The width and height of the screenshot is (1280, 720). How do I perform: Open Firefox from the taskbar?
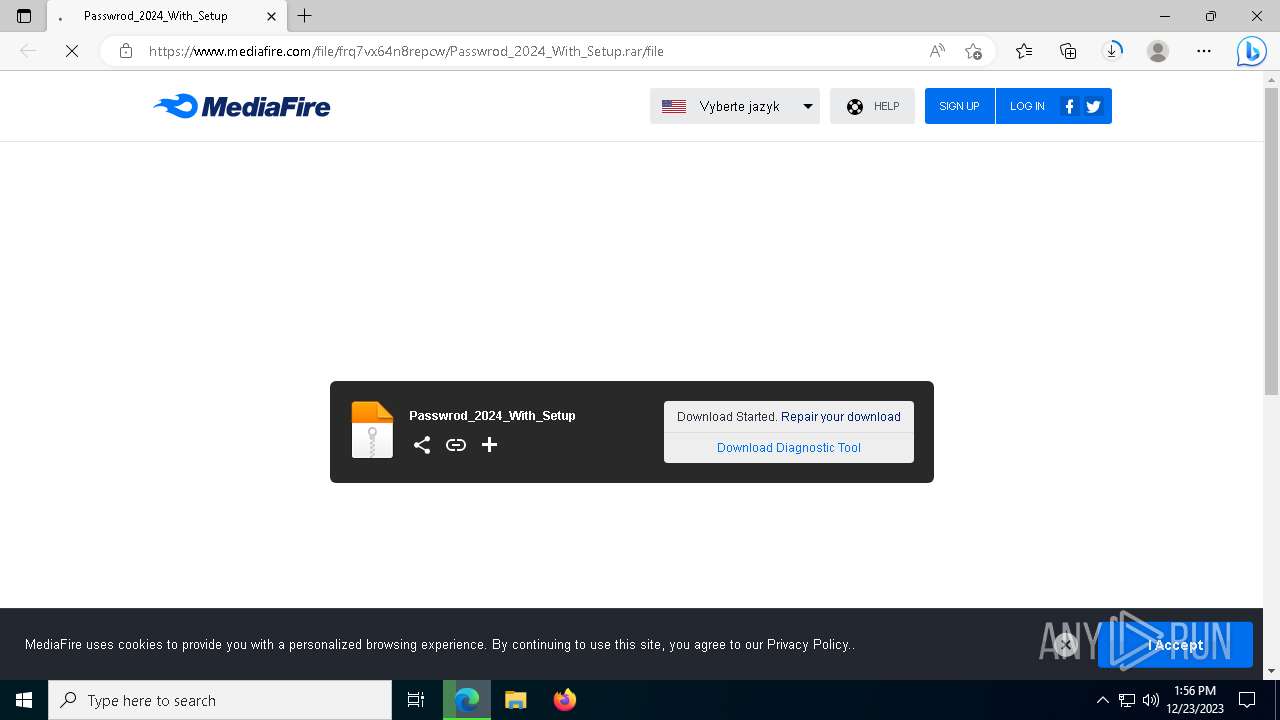coord(565,700)
